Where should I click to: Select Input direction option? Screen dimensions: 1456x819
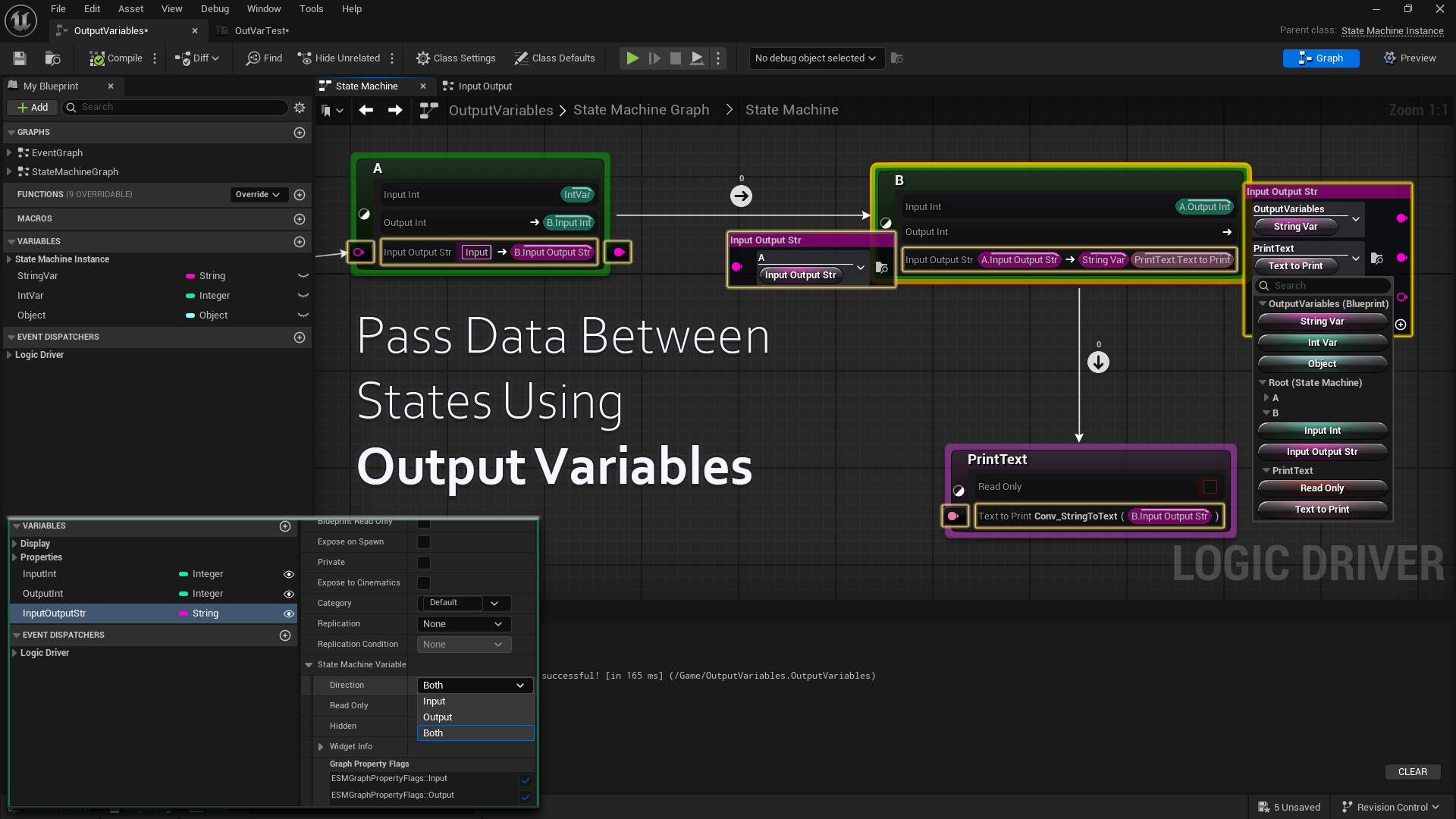[475, 701]
